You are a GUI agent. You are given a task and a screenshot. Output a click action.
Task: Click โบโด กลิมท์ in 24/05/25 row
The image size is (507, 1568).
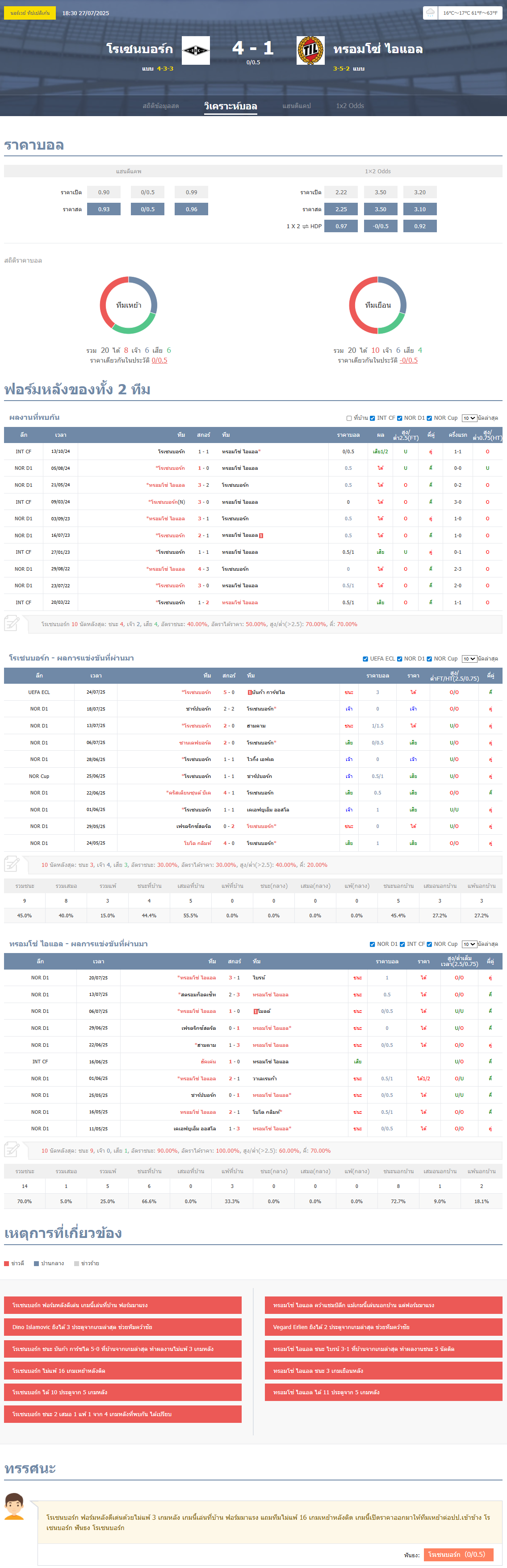click(x=197, y=843)
